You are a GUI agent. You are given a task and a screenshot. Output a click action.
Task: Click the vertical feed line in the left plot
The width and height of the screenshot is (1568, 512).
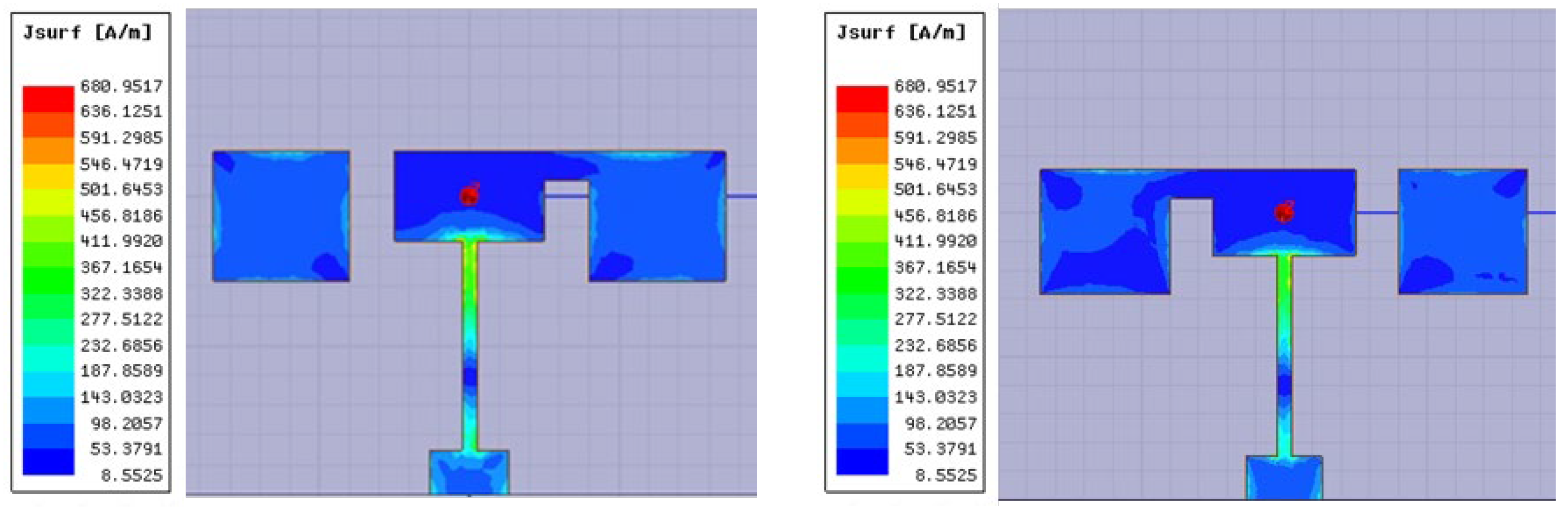point(469,346)
